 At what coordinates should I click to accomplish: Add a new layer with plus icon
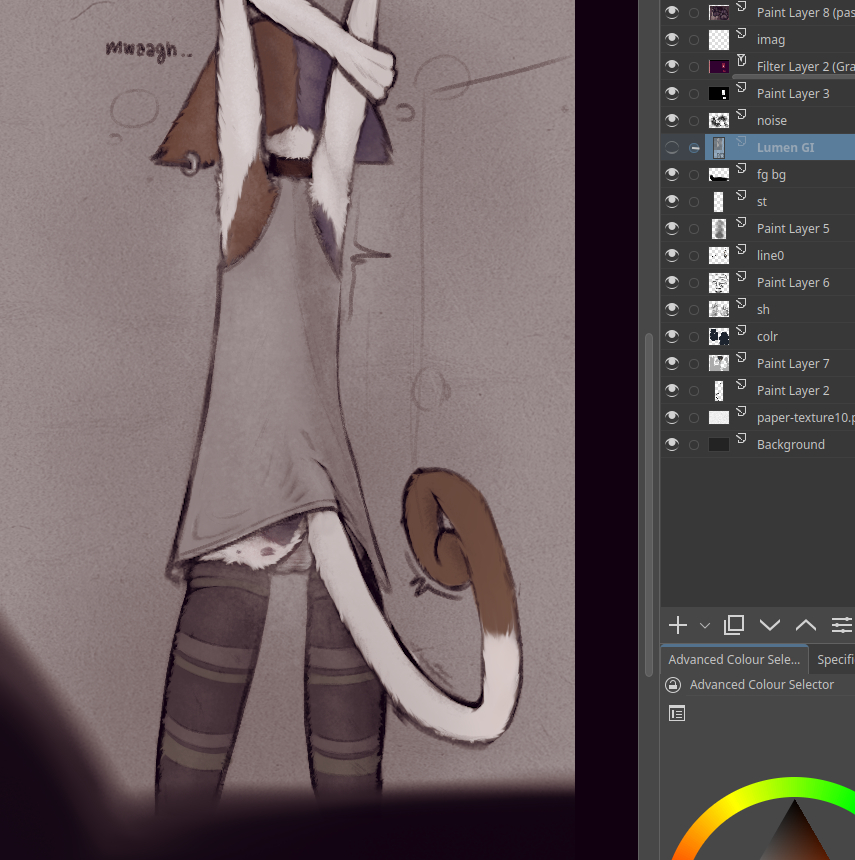pyautogui.click(x=678, y=625)
